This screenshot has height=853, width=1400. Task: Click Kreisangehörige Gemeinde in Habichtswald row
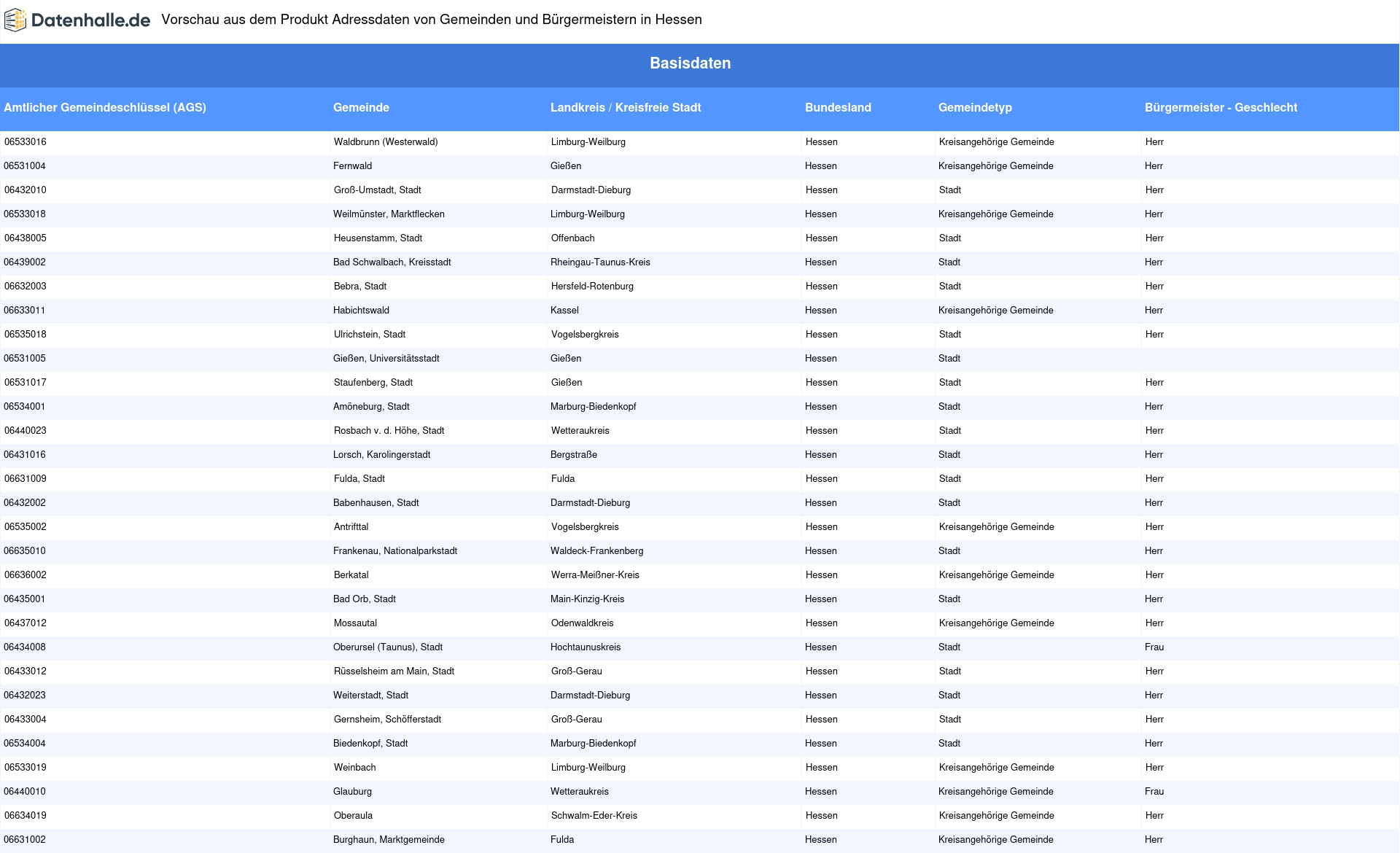pos(996,311)
